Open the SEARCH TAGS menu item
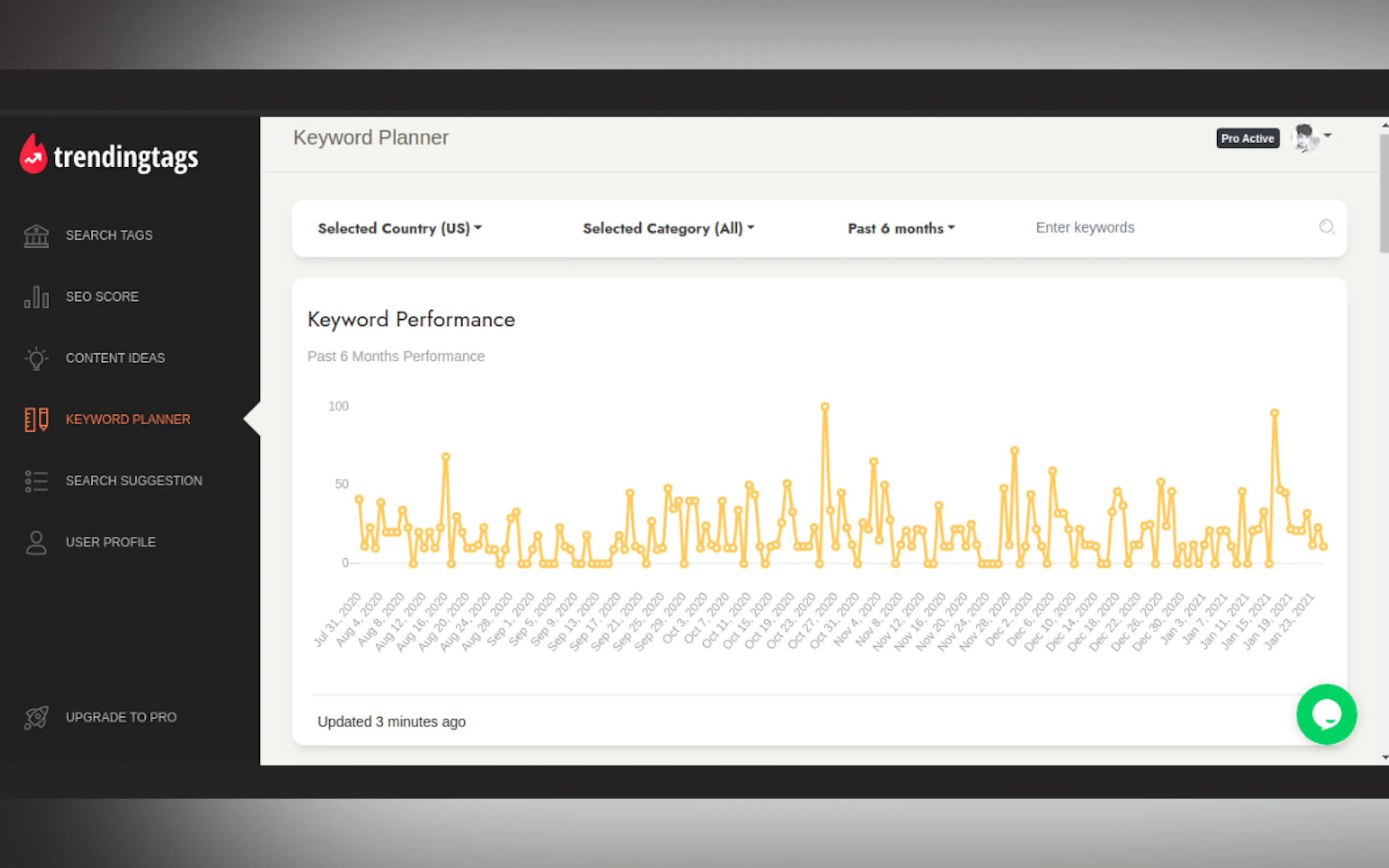The width and height of the screenshot is (1389, 868). click(x=109, y=236)
